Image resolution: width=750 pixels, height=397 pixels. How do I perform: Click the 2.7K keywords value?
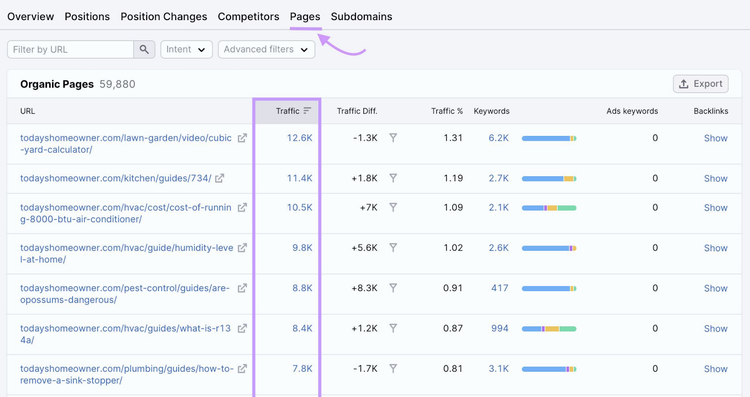498,178
